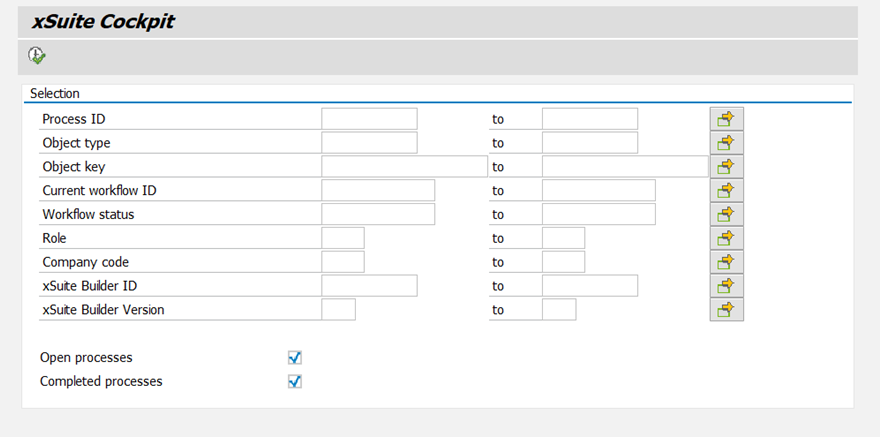Open multiple selection for Workflow status
The height and width of the screenshot is (437, 880).
click(726, 214)
